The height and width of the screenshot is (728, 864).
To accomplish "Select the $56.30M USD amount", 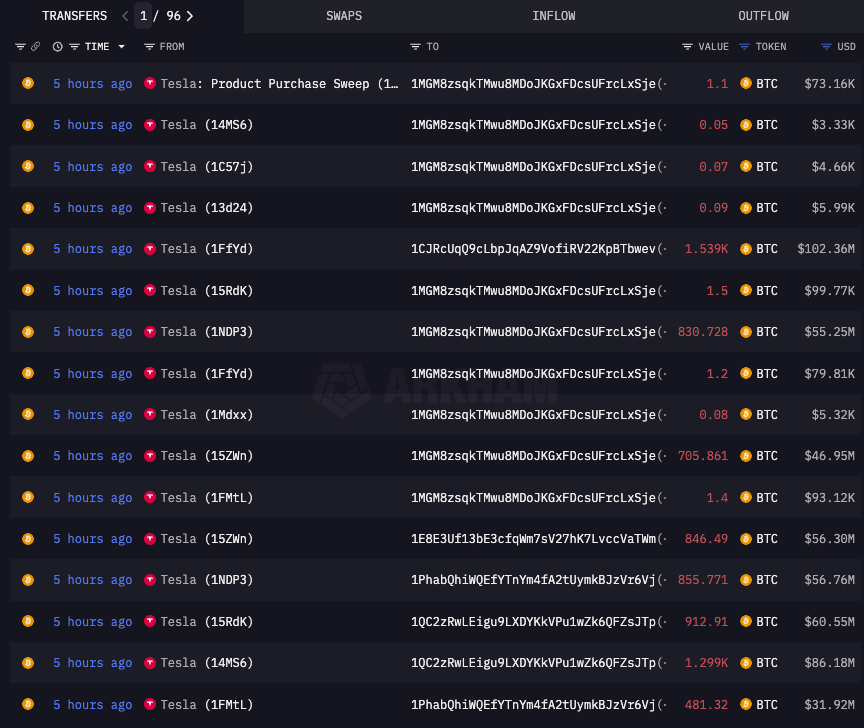I will pos(829,538).
